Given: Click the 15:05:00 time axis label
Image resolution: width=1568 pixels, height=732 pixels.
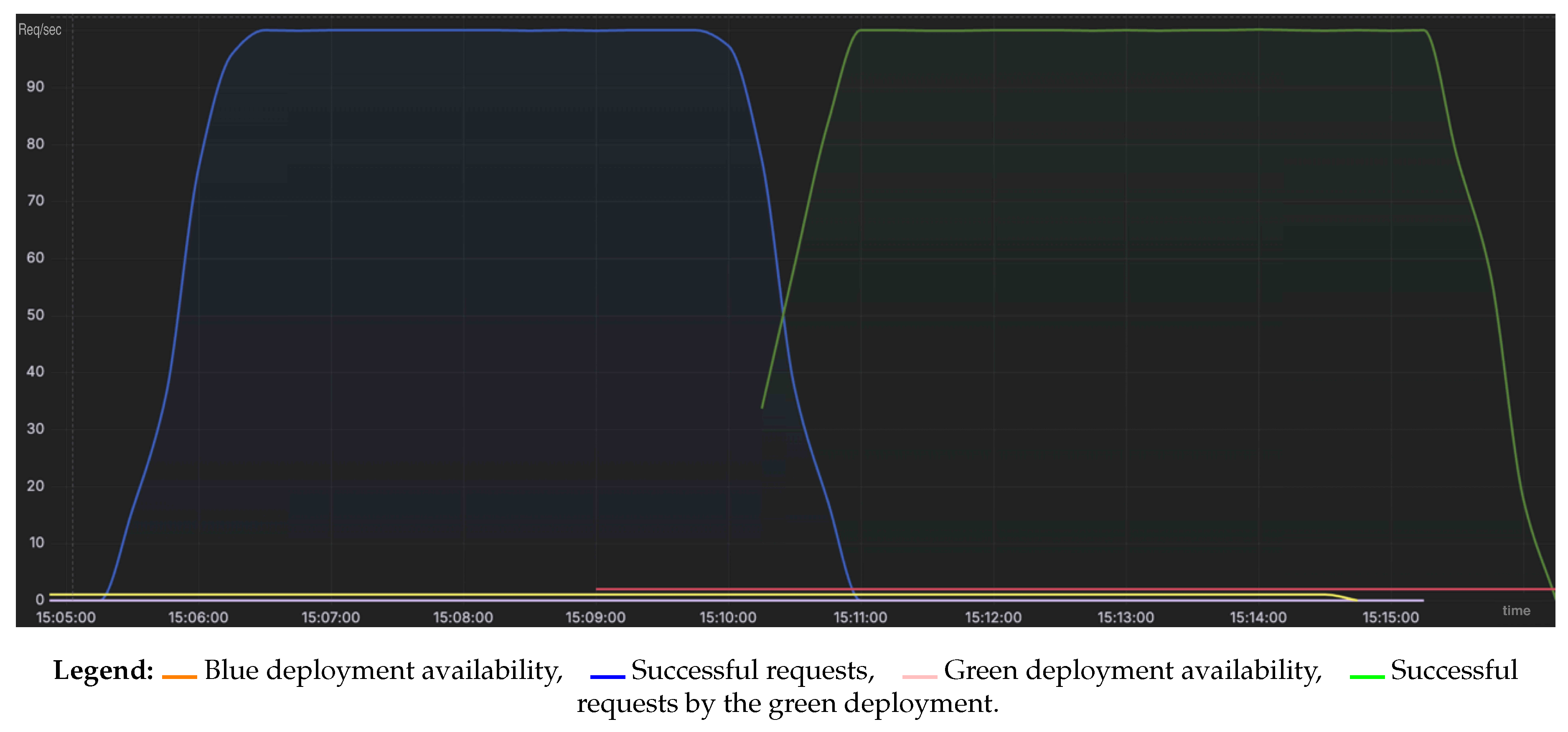Looking at the screenshot, I should 66,618.
